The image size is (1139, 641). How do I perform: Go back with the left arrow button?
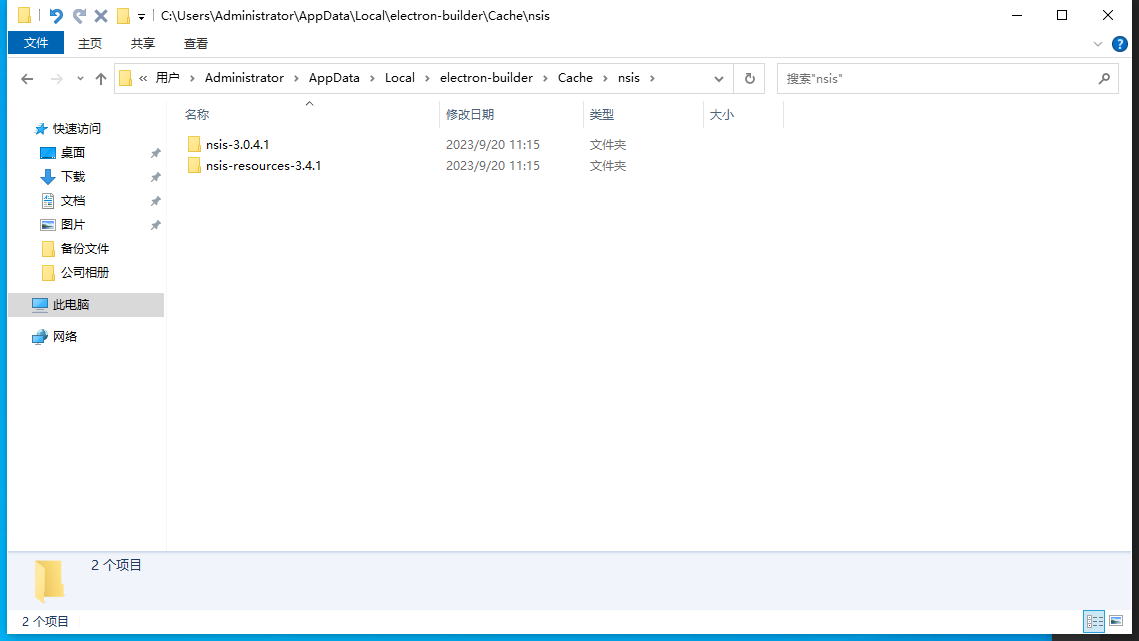27,79
